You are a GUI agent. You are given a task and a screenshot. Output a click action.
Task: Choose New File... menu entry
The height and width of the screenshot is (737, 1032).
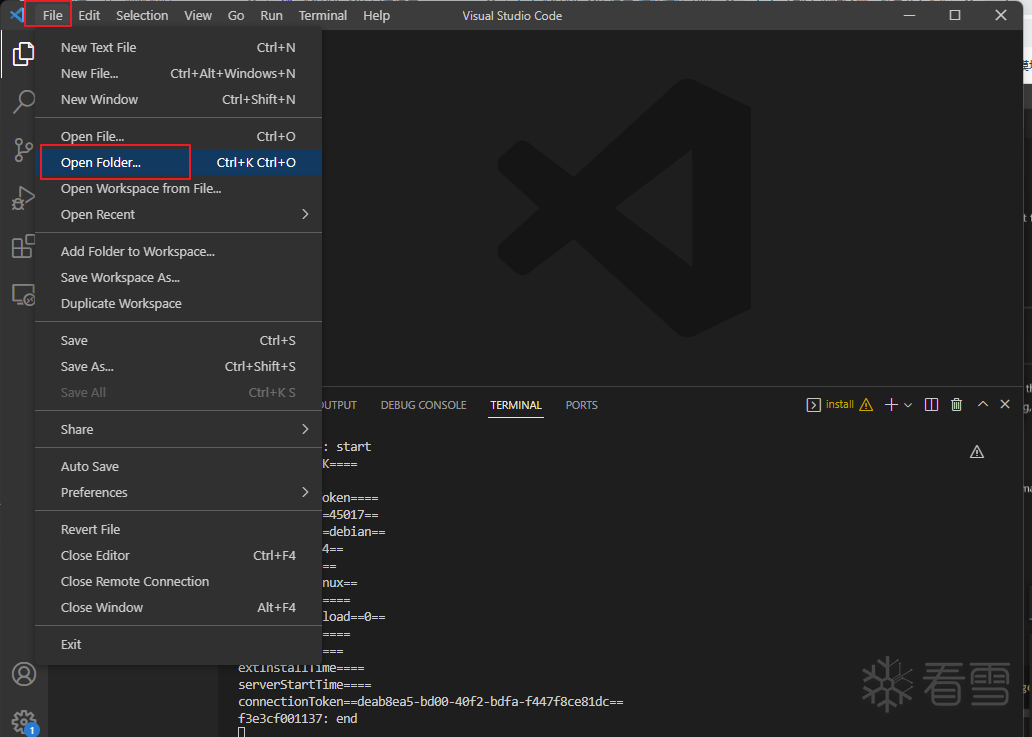click(x=178, y=74)
